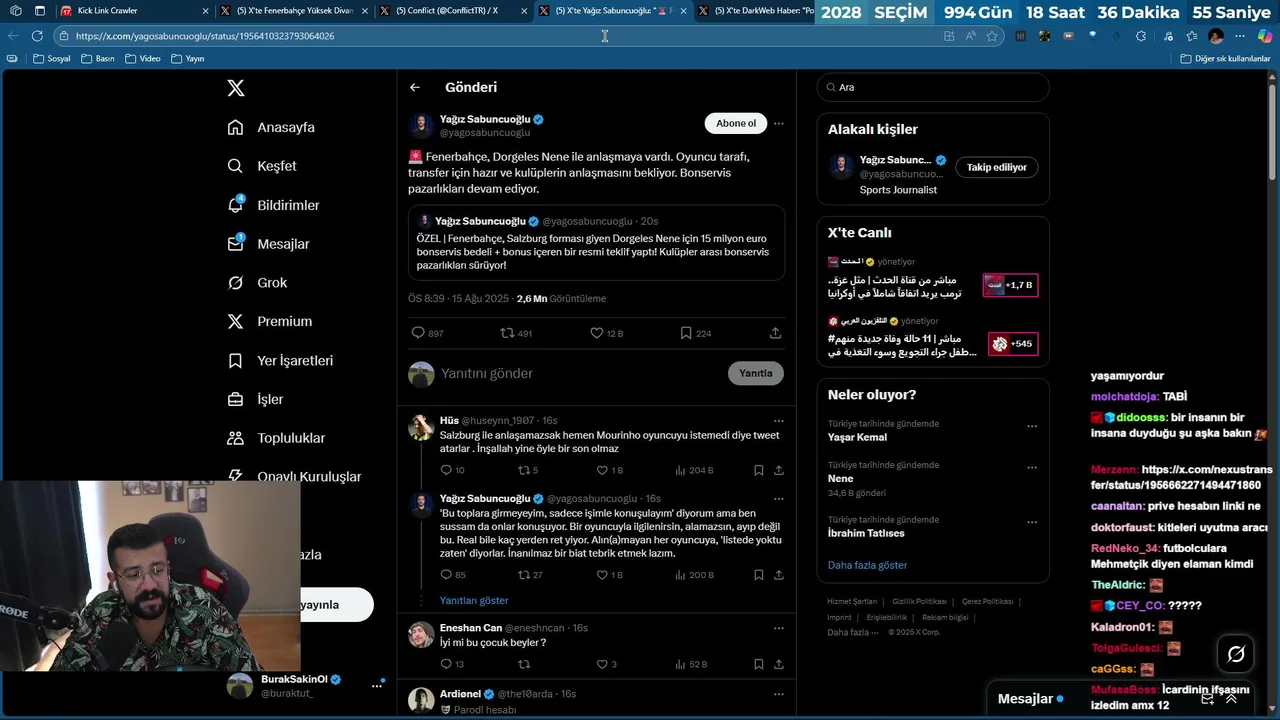Screen dimensions: 1280x720
Task: Share Yağız's reply with 200 B views
Action: tap(778, 575)
